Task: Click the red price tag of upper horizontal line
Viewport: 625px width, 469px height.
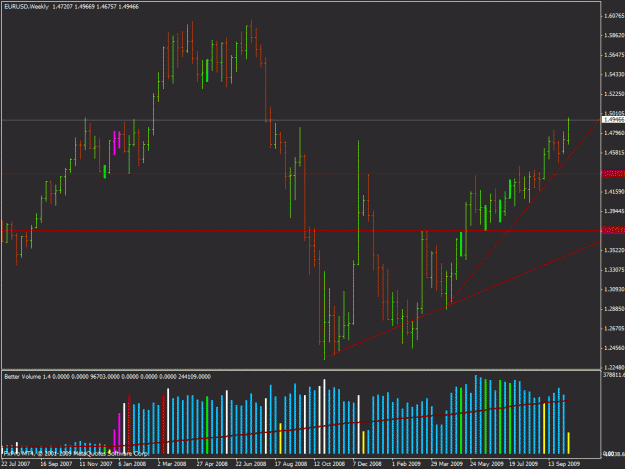Action: 614,174
